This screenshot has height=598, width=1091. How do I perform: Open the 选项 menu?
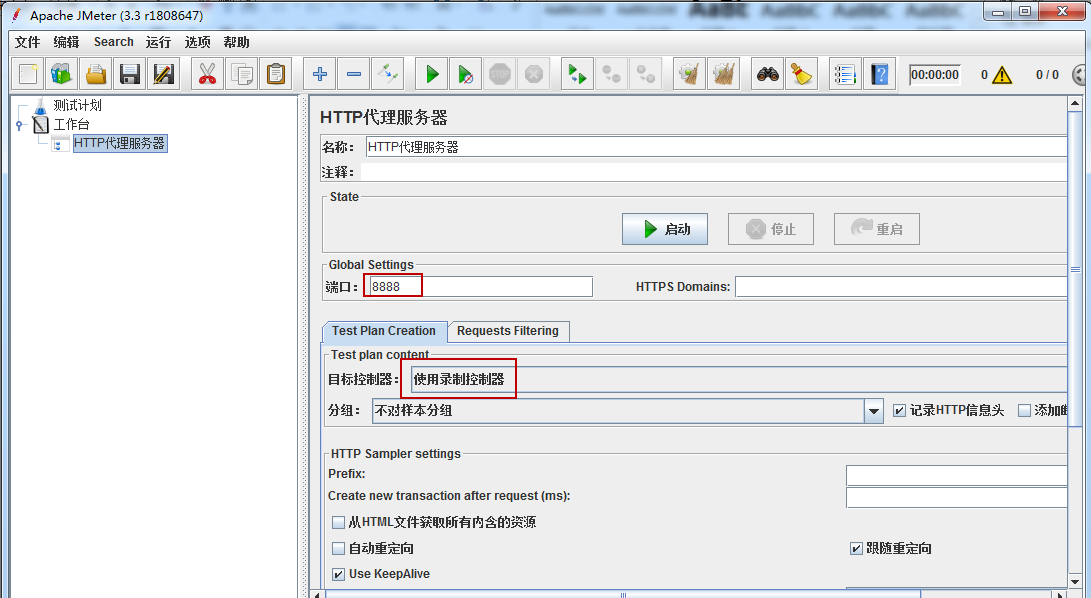pyautogui.click(x=197, y=42)
